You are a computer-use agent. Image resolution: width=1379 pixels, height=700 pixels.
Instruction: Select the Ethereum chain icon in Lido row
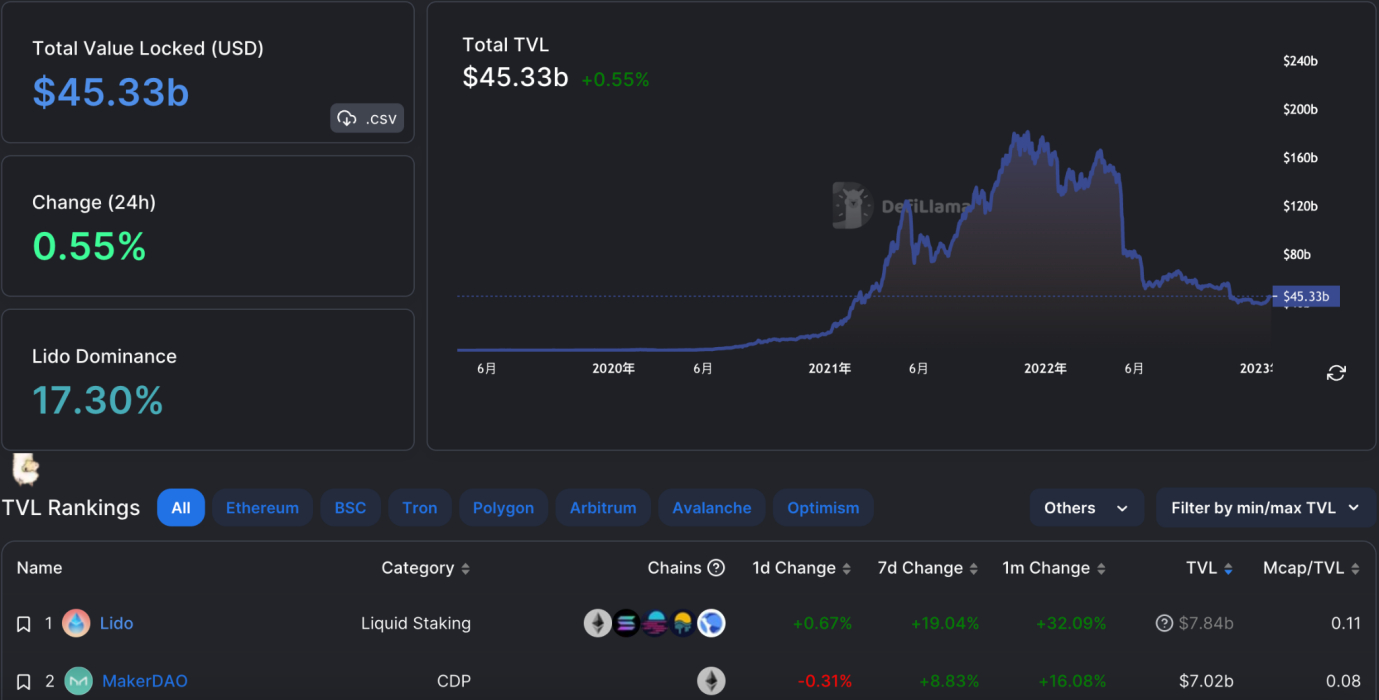point(598,623)
